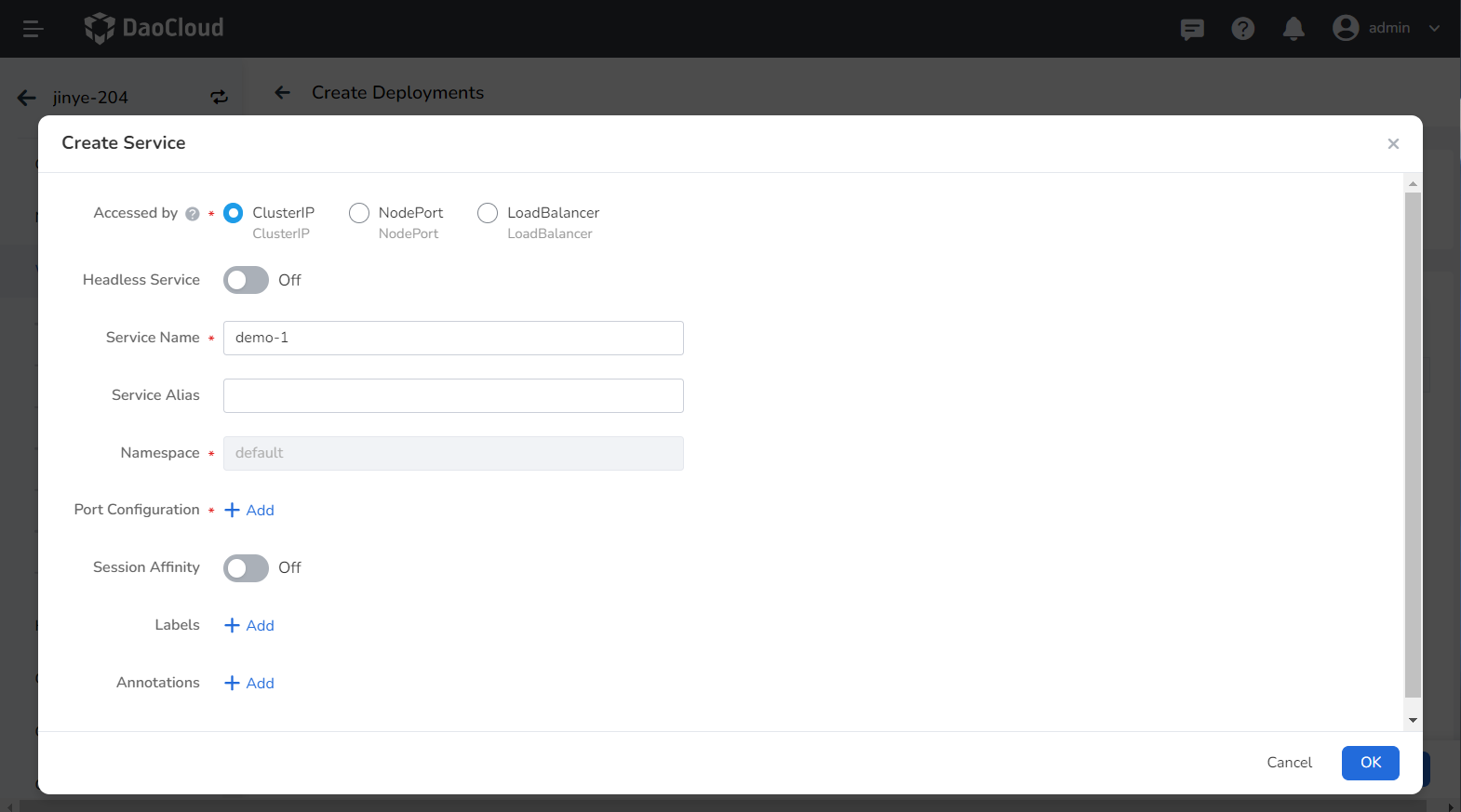Open the notifications bell
Image resolution: width=1461 pixels, height=812 pixels.
(x=1293, y=29)
